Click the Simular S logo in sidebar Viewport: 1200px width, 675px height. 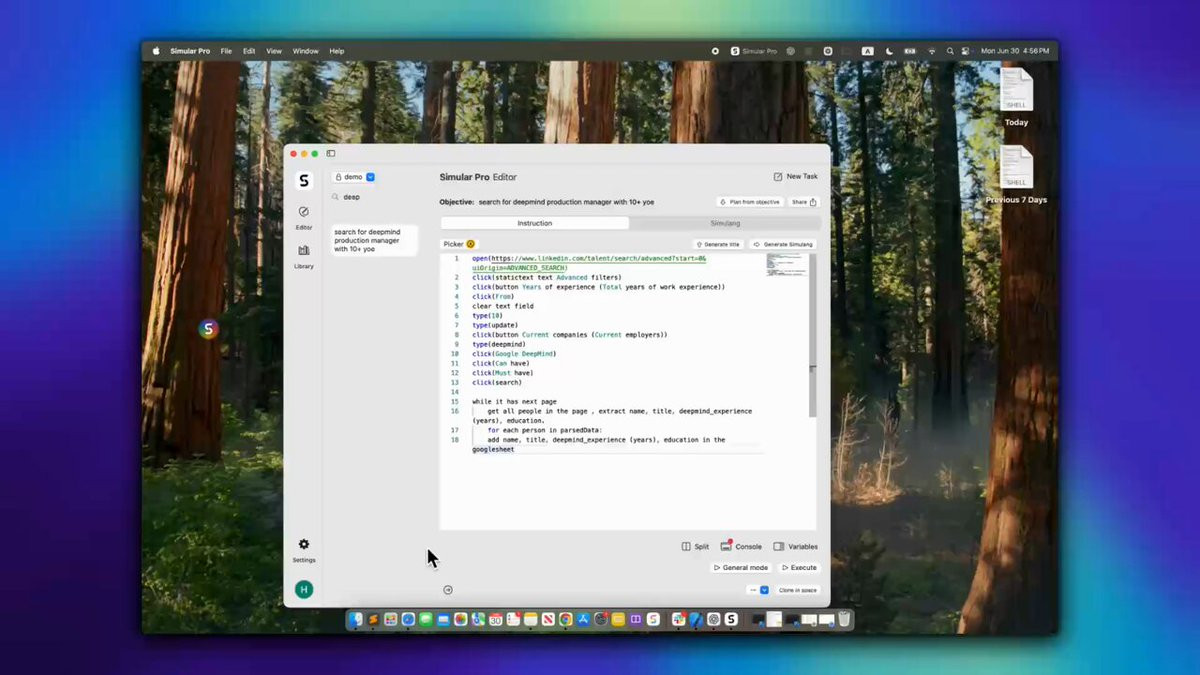click(x=304, y=181)
